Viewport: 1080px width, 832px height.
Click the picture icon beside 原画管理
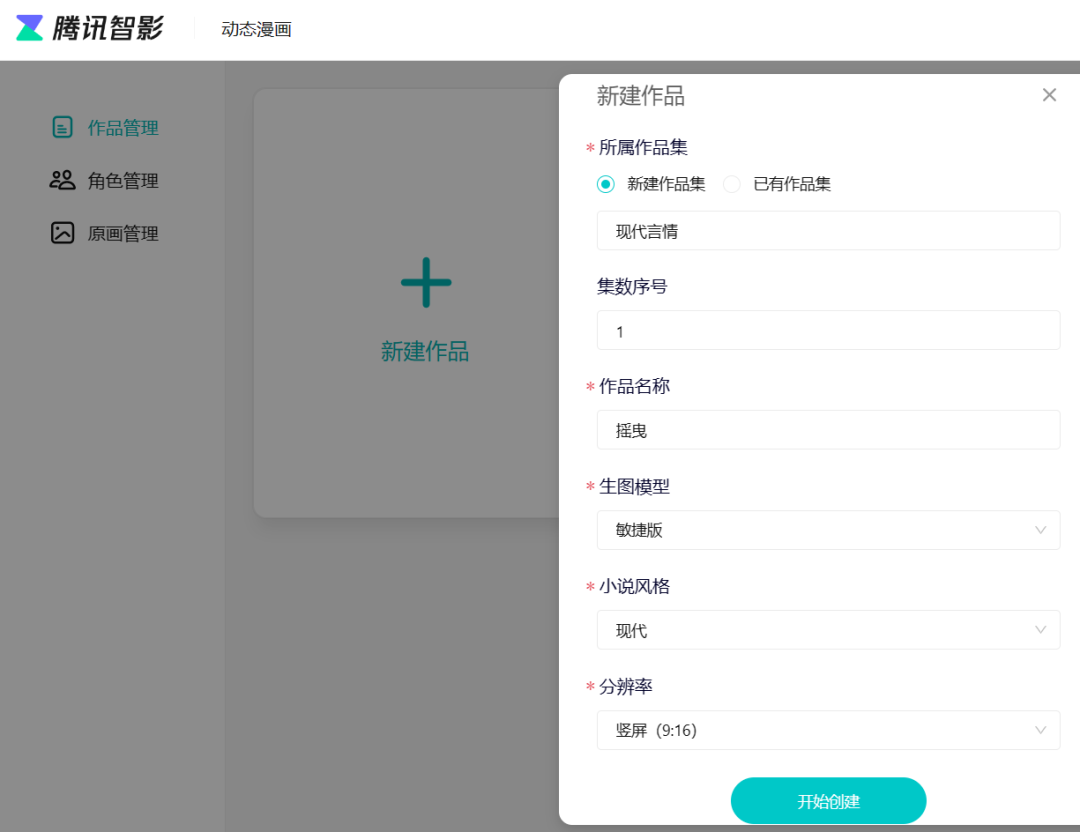click(60, 232)
